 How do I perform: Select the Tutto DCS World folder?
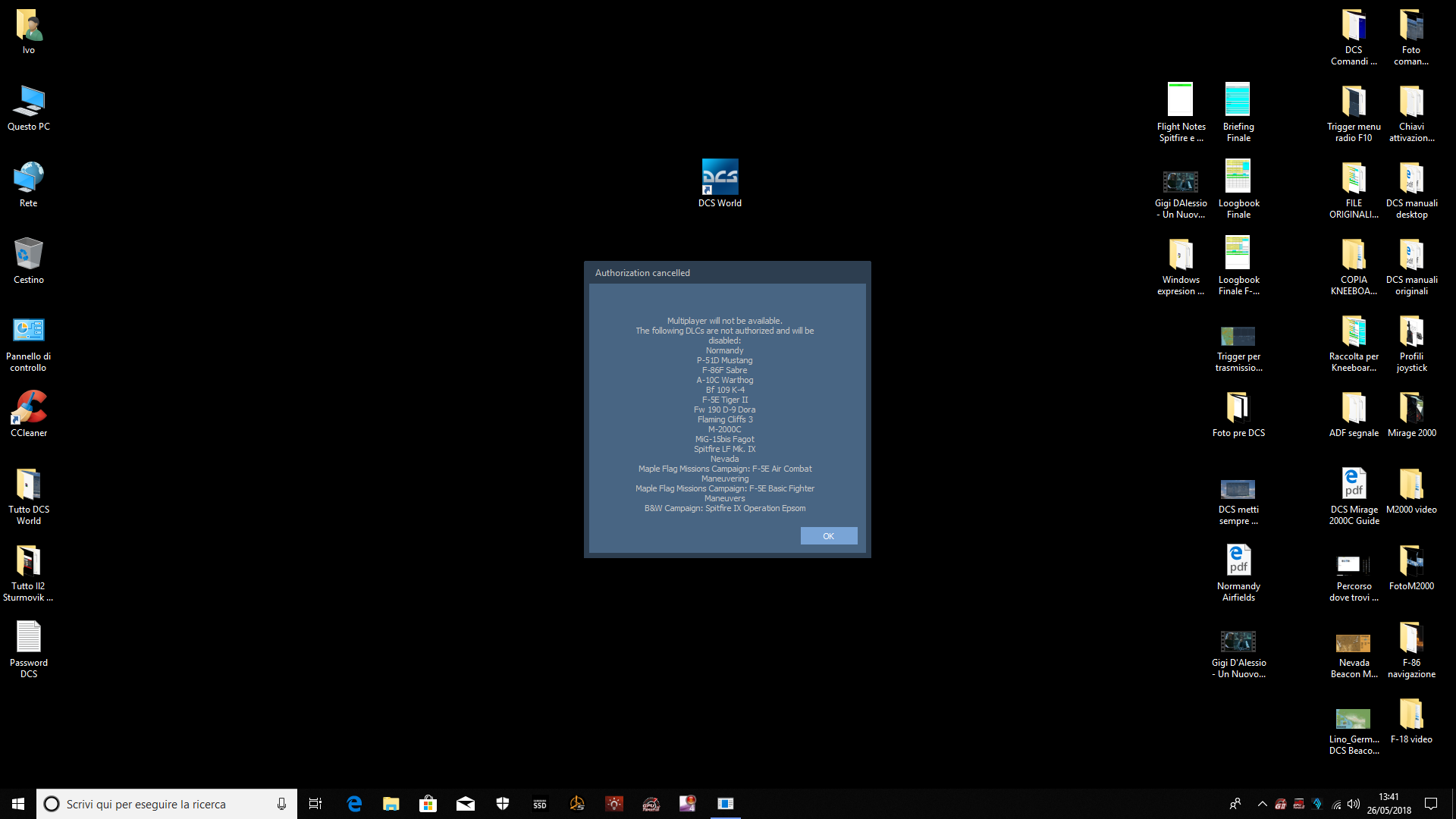pos(29,497)
